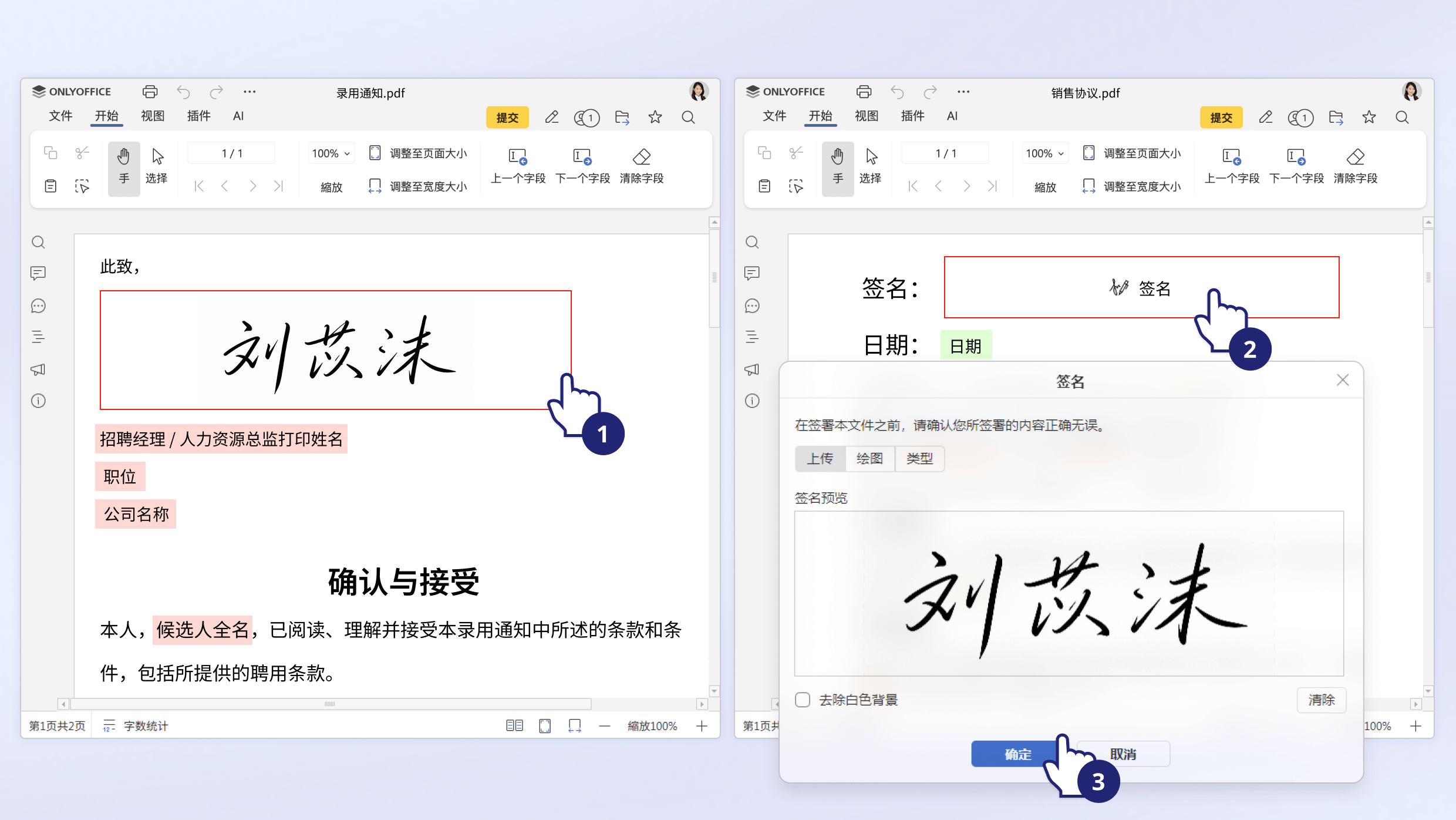Click 调整至宽度大小 in 录用通知.pdf toolbar
Image resolution: width=1456 pixels, height=820 pixels.
418,186
